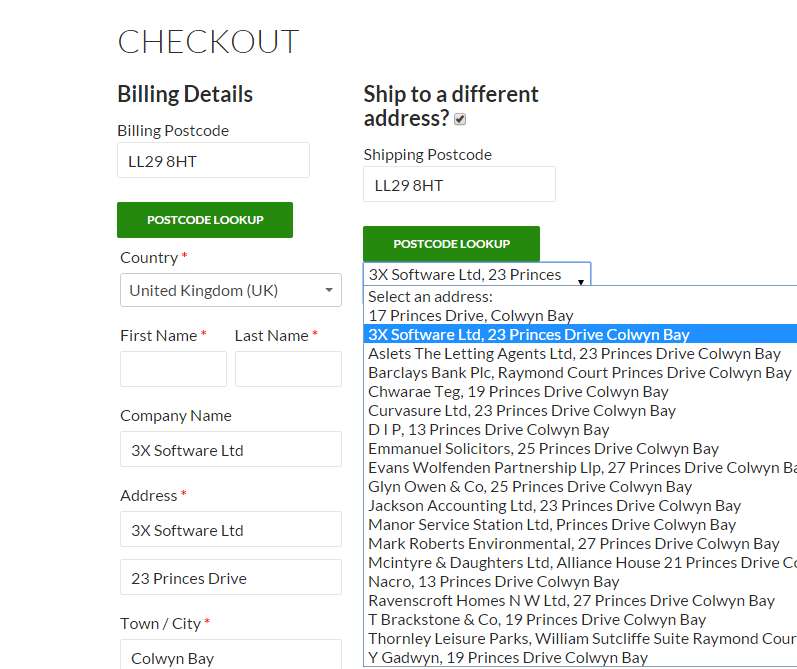Click the billing Postcode Lookup button
Viewport: 797px width, 669px height.
coord(205,220)
